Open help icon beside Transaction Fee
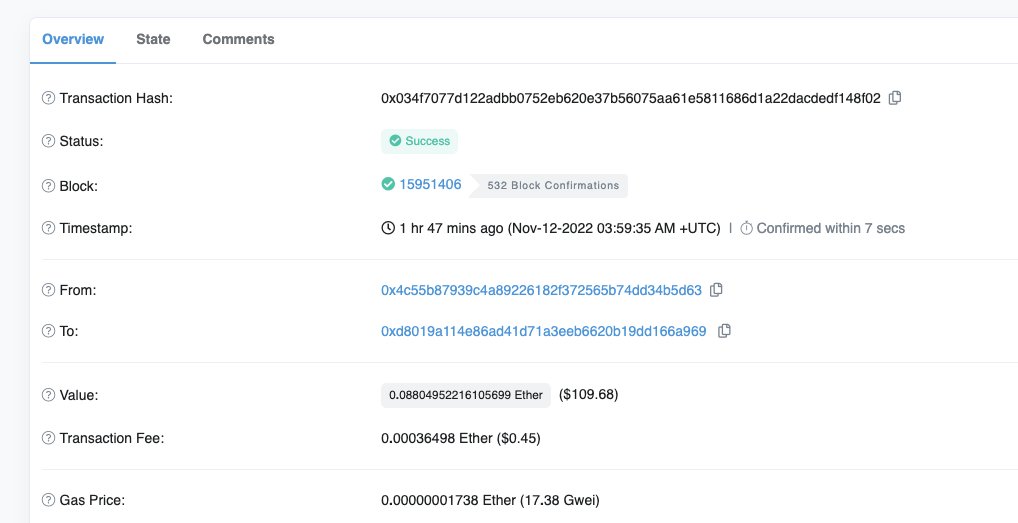Image resolution: width=1018 pixels, height=523 pixels. tap(48, 438)
